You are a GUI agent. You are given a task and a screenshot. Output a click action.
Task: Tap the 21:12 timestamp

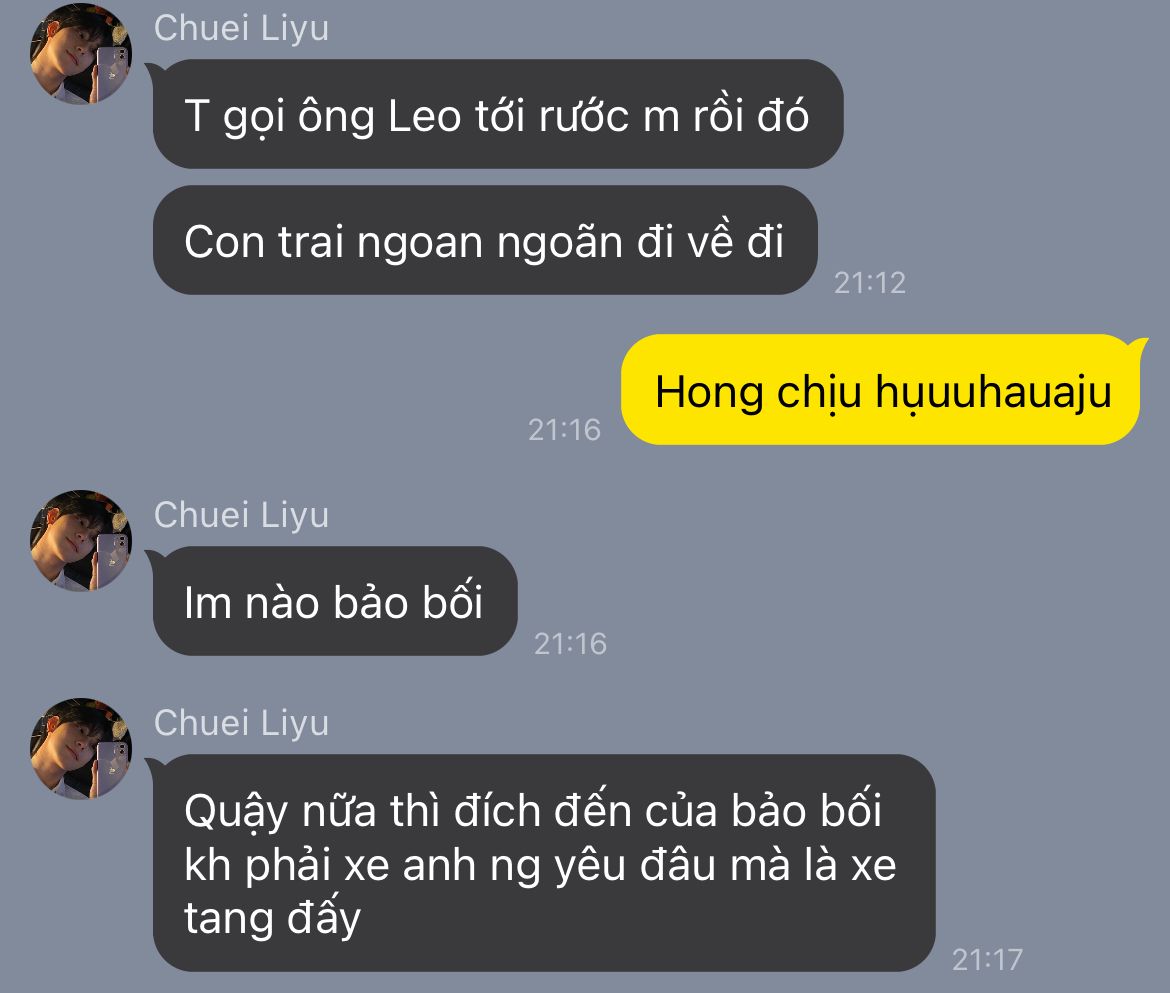click(870, 283)
